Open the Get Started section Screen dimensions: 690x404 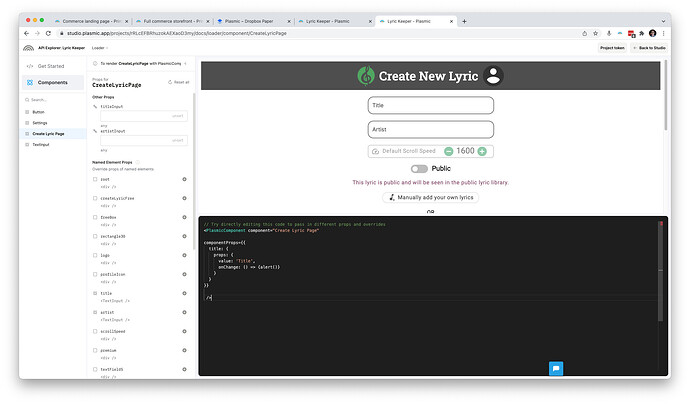[52, 66]
